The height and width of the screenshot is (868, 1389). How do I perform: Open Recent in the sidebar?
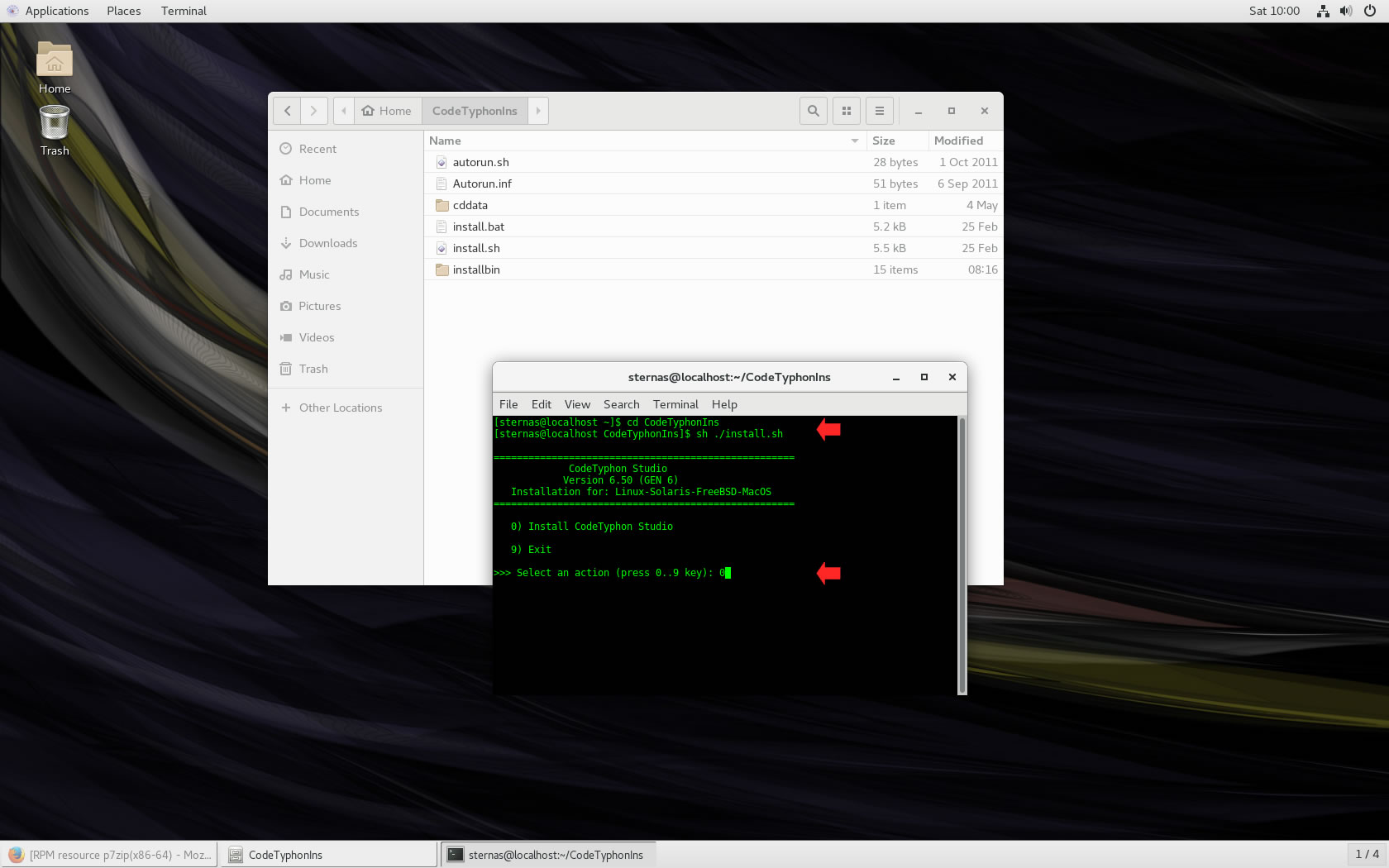click(346, 149)
